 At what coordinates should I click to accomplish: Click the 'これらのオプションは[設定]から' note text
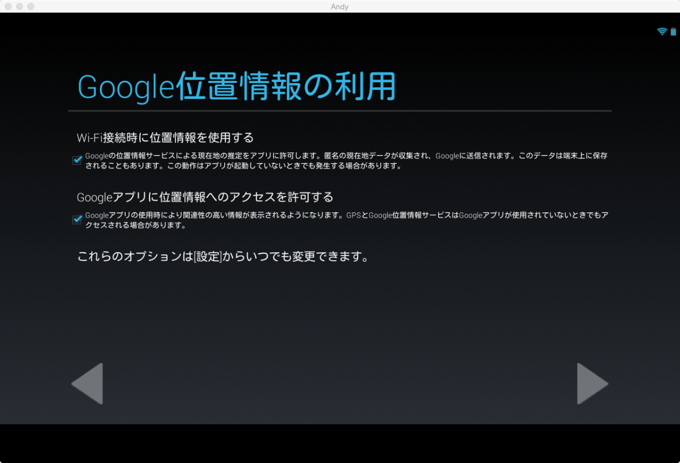(223, 257)
